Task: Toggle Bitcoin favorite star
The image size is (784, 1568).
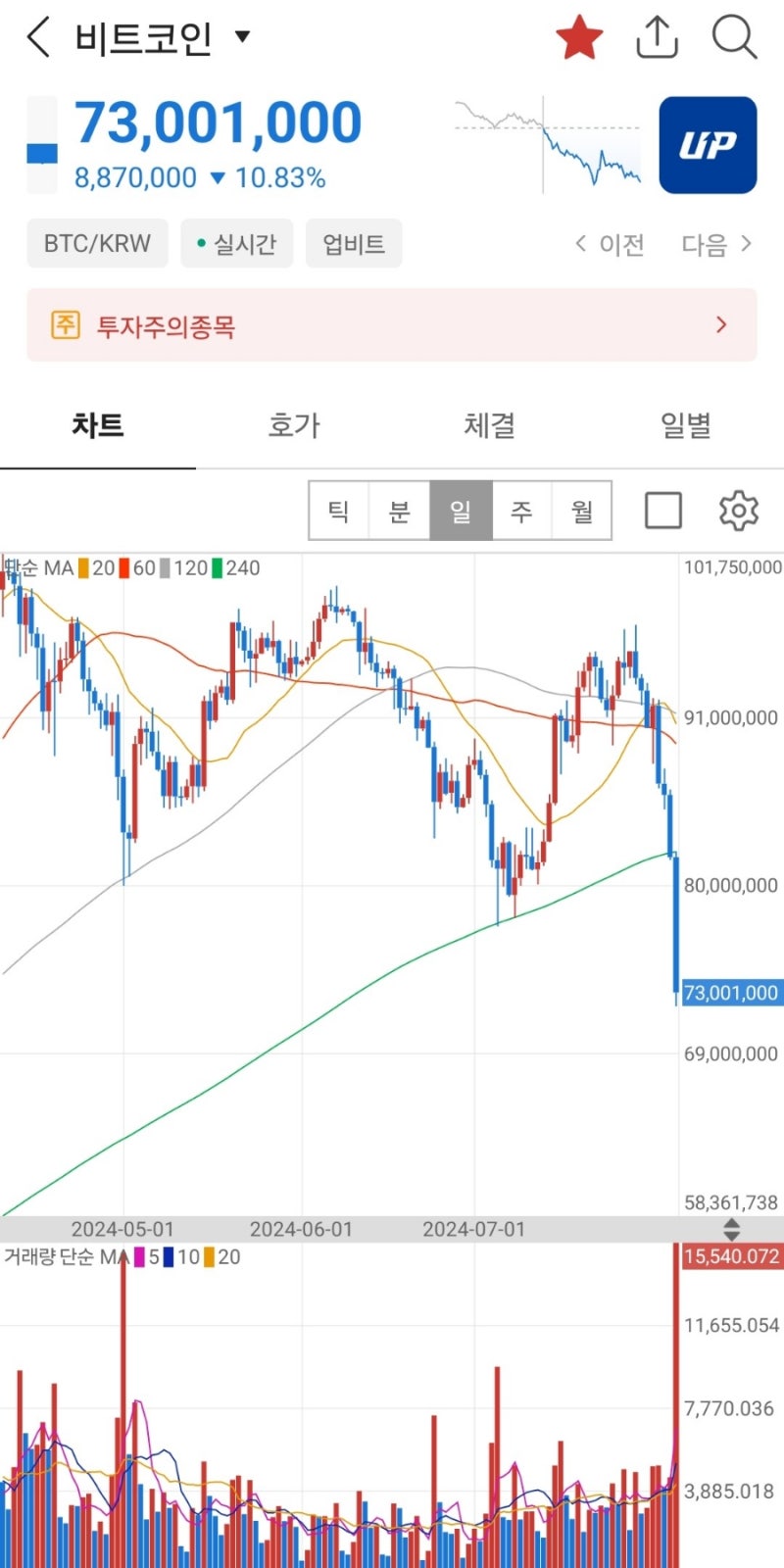Action: click(x=579, y=35)
